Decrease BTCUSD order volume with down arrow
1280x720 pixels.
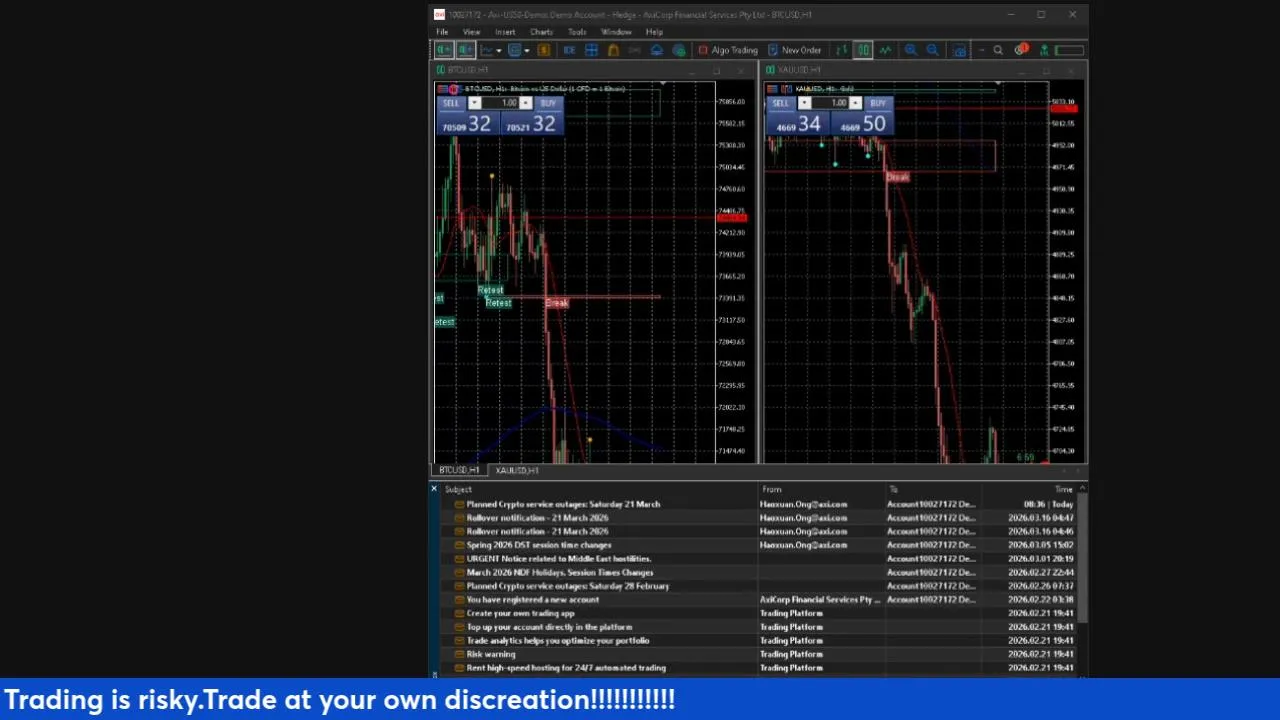tap(475, 103)
